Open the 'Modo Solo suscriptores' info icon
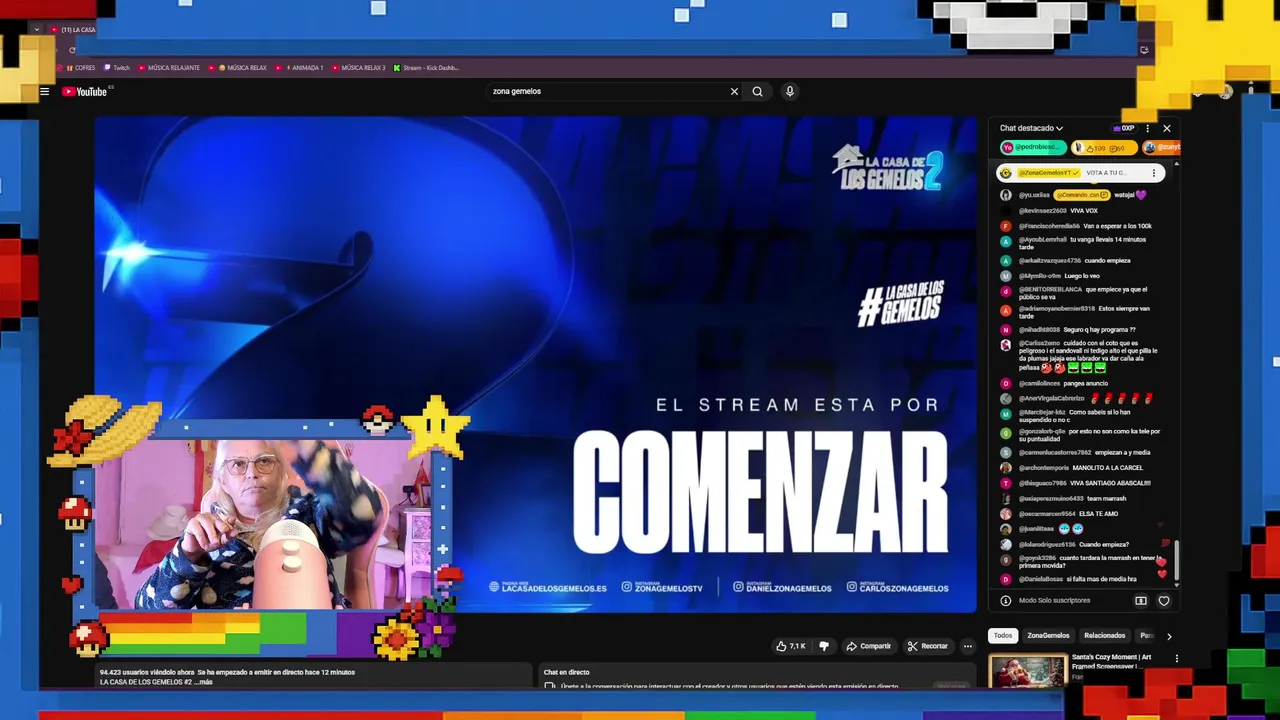Viewport: 1280px width, 720px height. point(1006,601)
